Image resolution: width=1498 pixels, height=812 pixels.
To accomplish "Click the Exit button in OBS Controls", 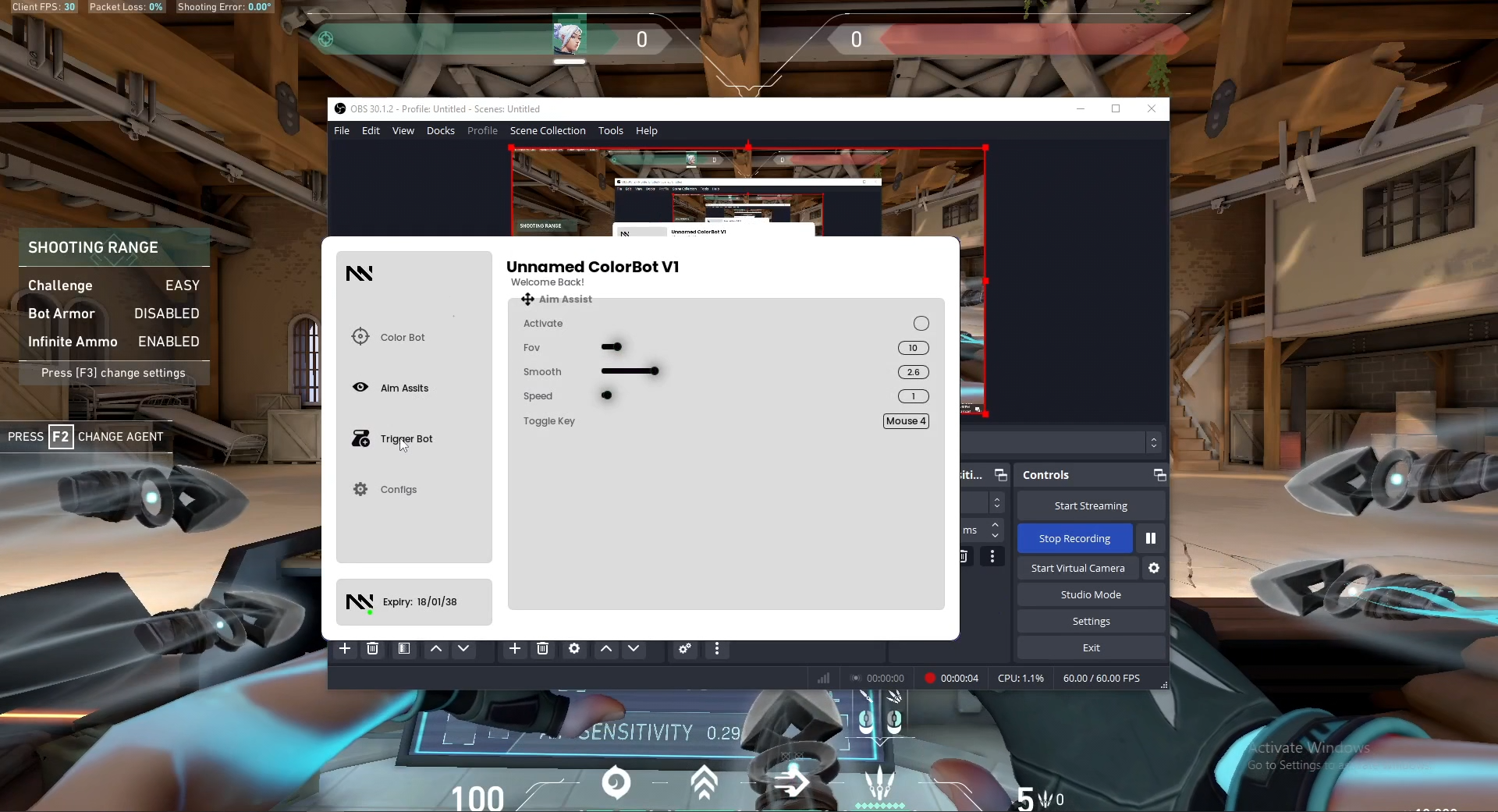I will coord(1091,647).
